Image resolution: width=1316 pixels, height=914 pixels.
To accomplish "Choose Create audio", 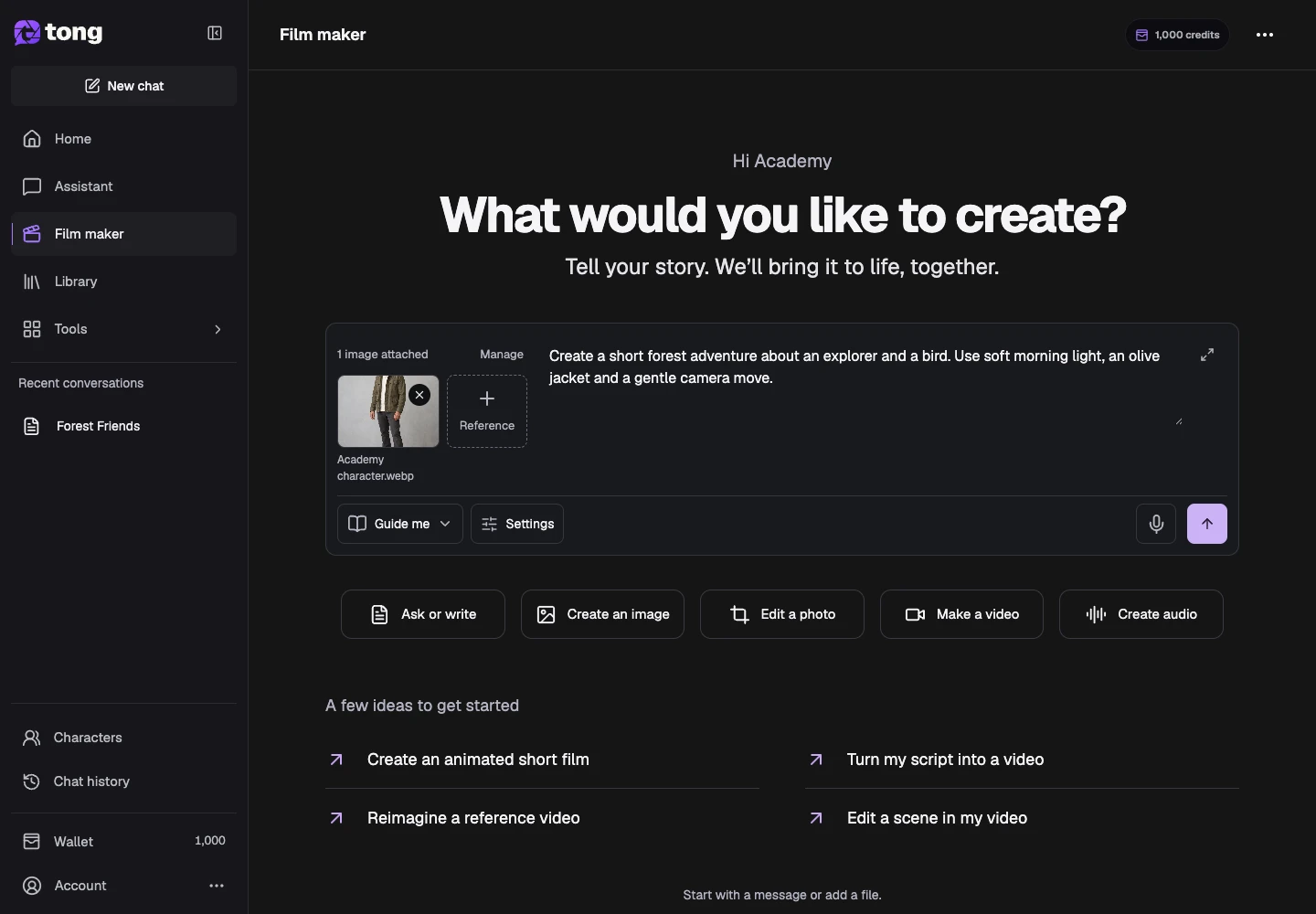I will point(1141,614).
